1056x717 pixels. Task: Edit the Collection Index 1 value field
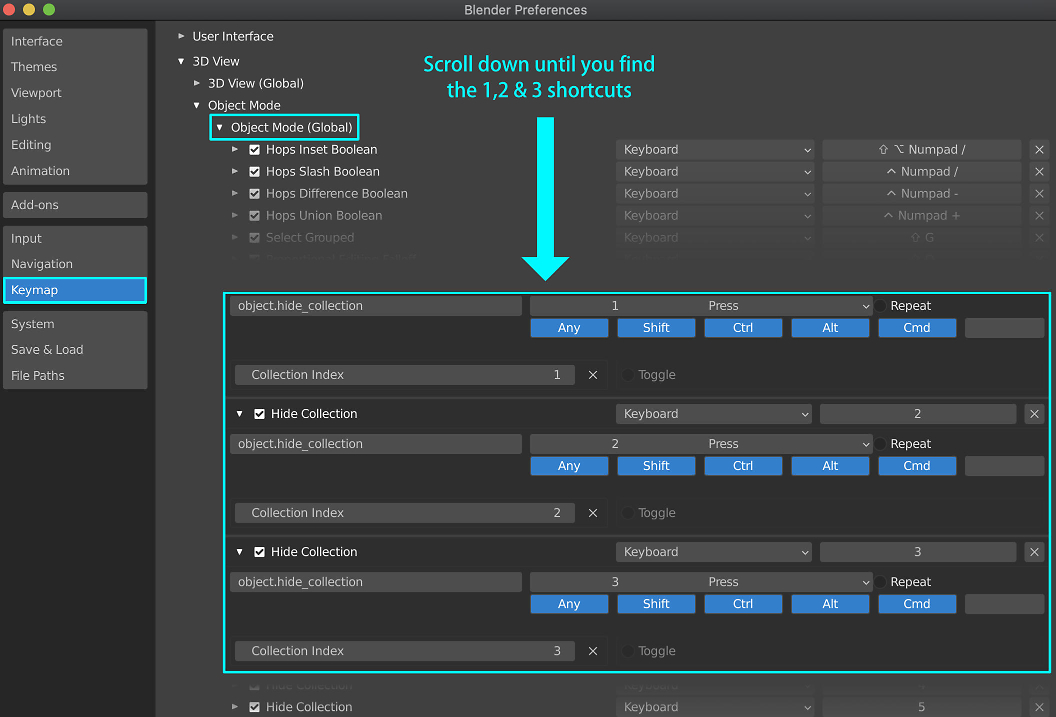(405, 375)
